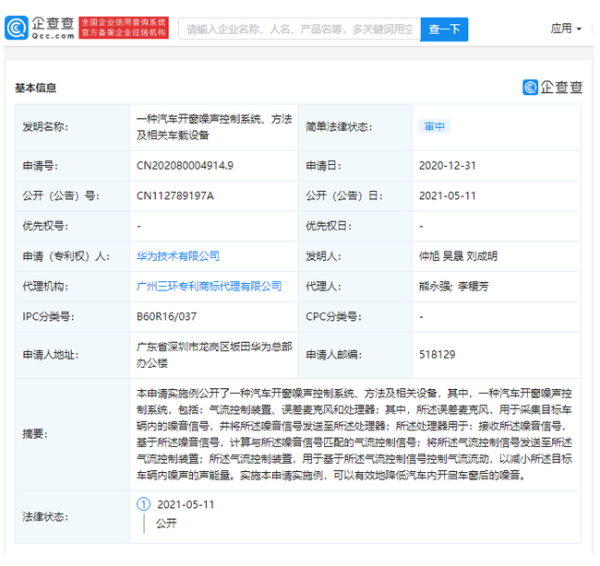
Task: Click the inventor names 仲旭 吴晟 刘成明
Action: click(457, 256)
